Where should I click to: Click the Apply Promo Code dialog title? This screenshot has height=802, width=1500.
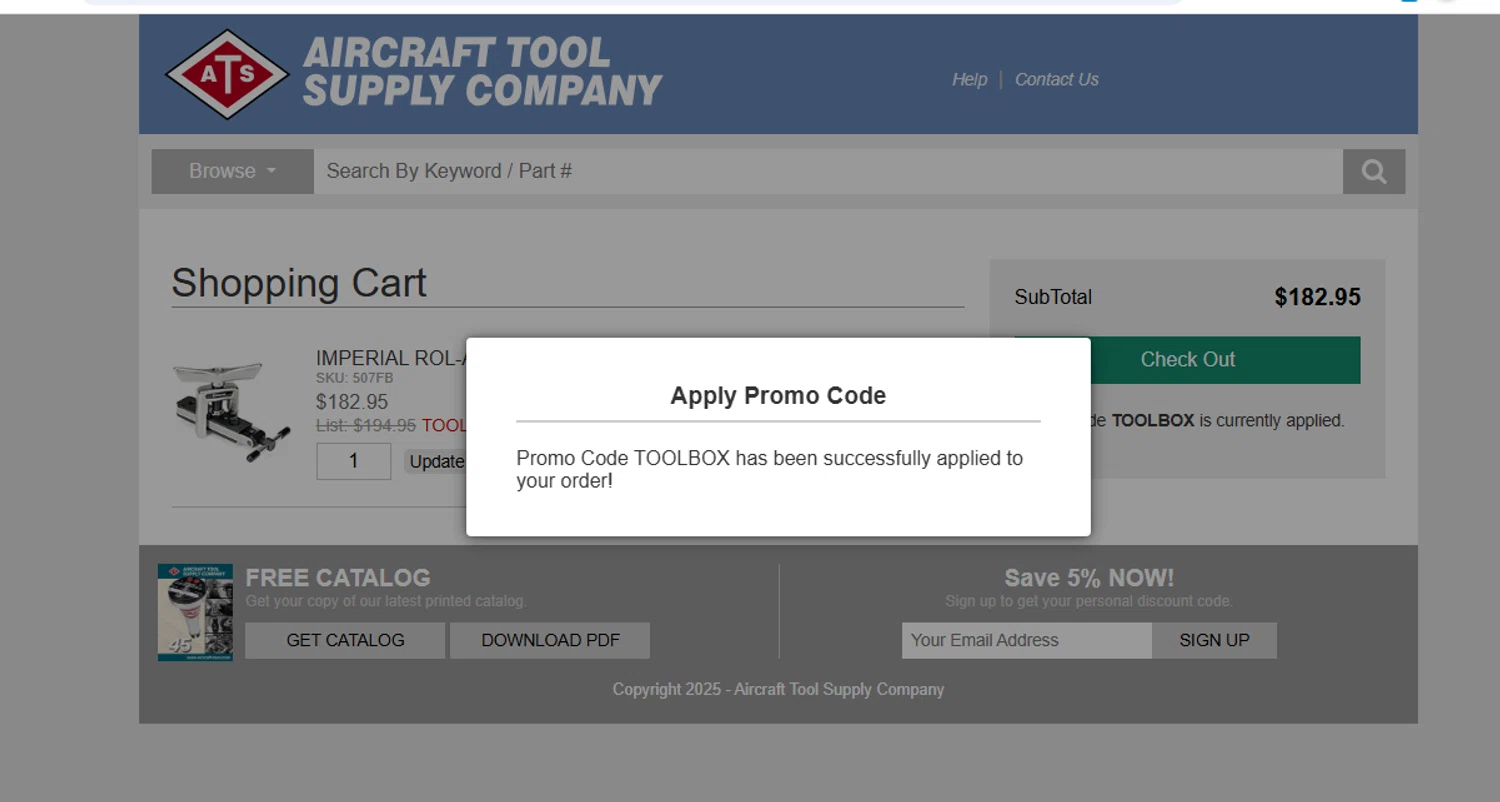778,396
